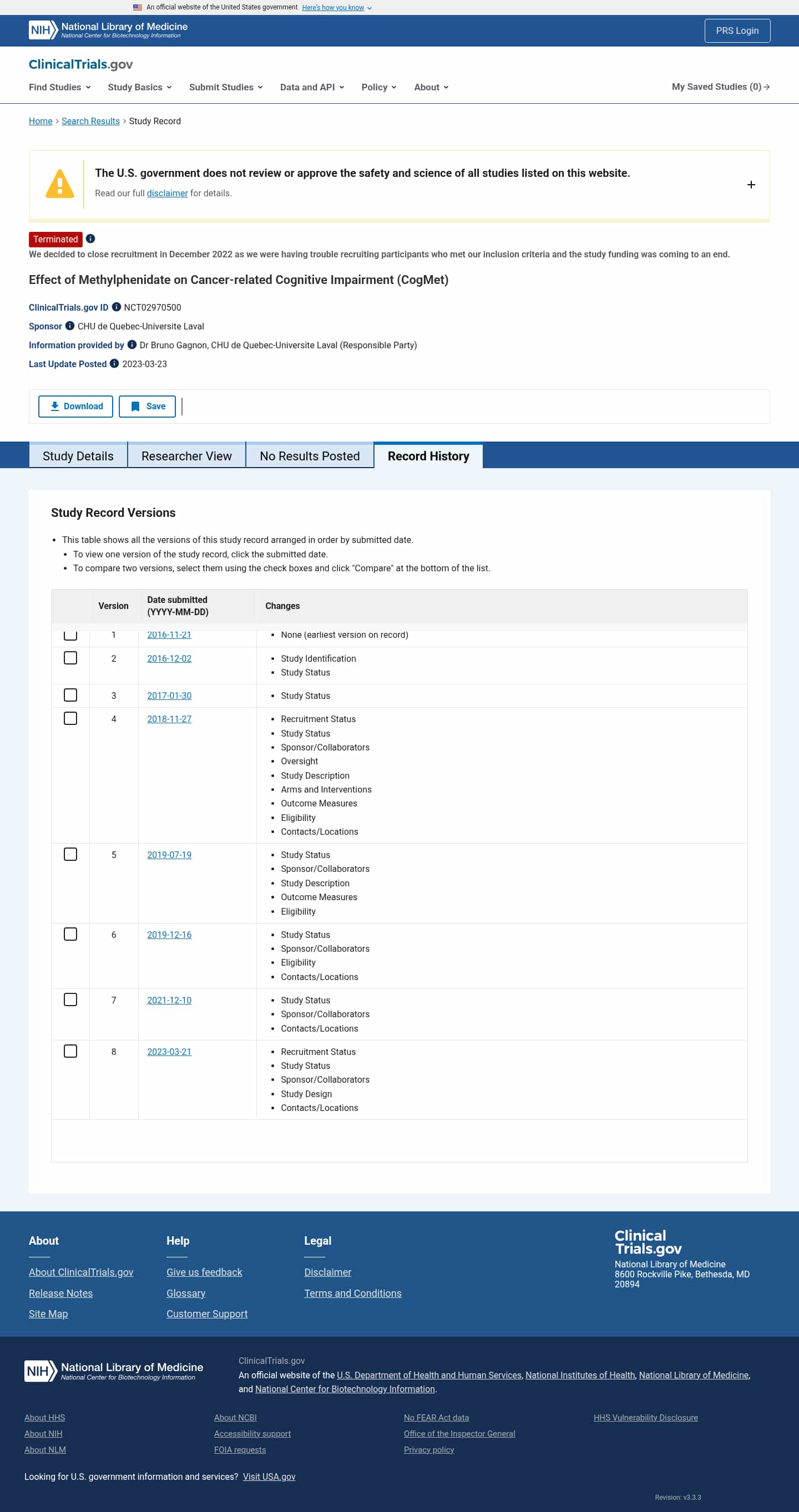Click the footer NIH National Library of Medicine logo
Screen dimensions: 799x1512
point(114,1371)
